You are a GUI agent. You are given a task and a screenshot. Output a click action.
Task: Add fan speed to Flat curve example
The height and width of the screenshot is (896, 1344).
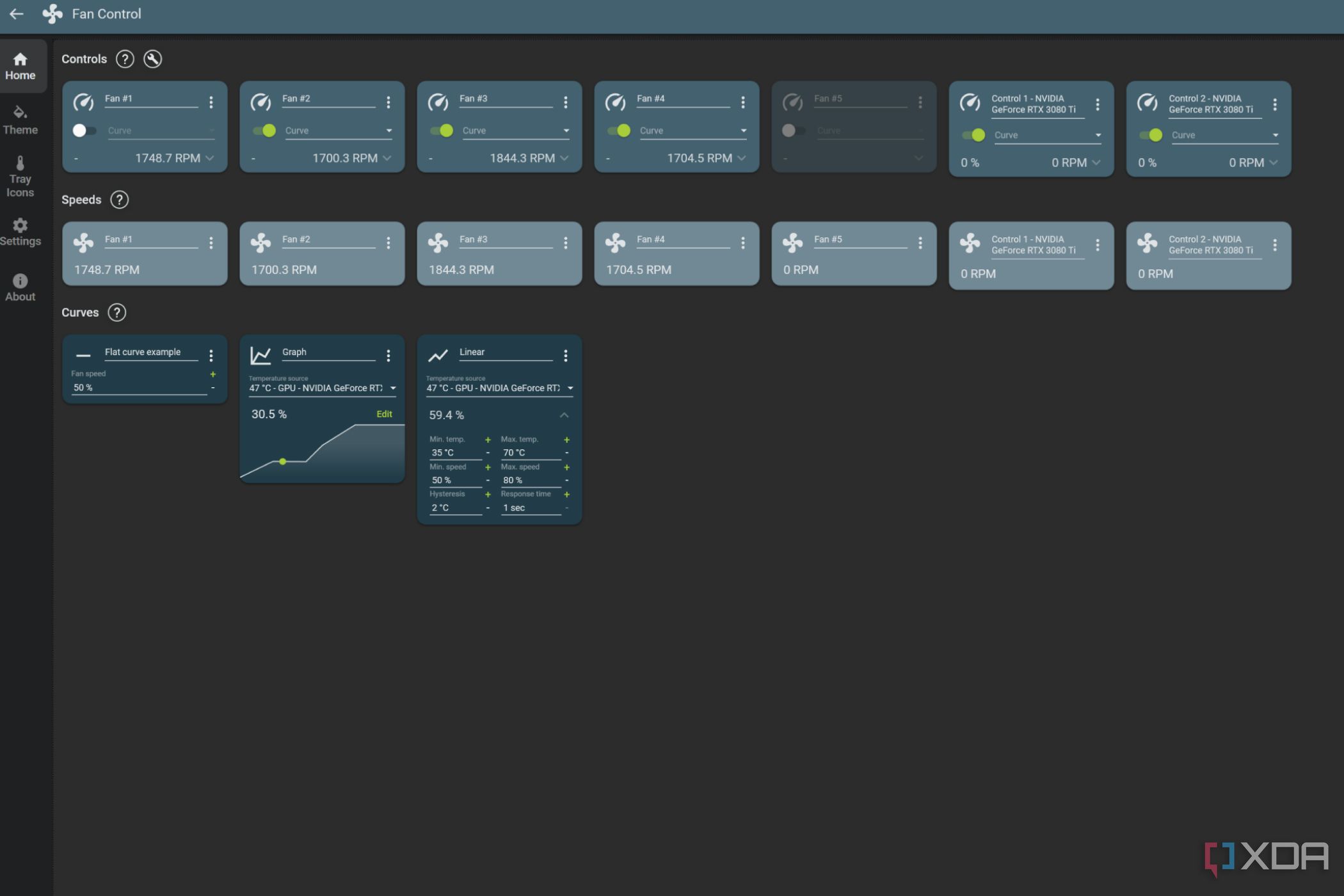pos(212,374)
